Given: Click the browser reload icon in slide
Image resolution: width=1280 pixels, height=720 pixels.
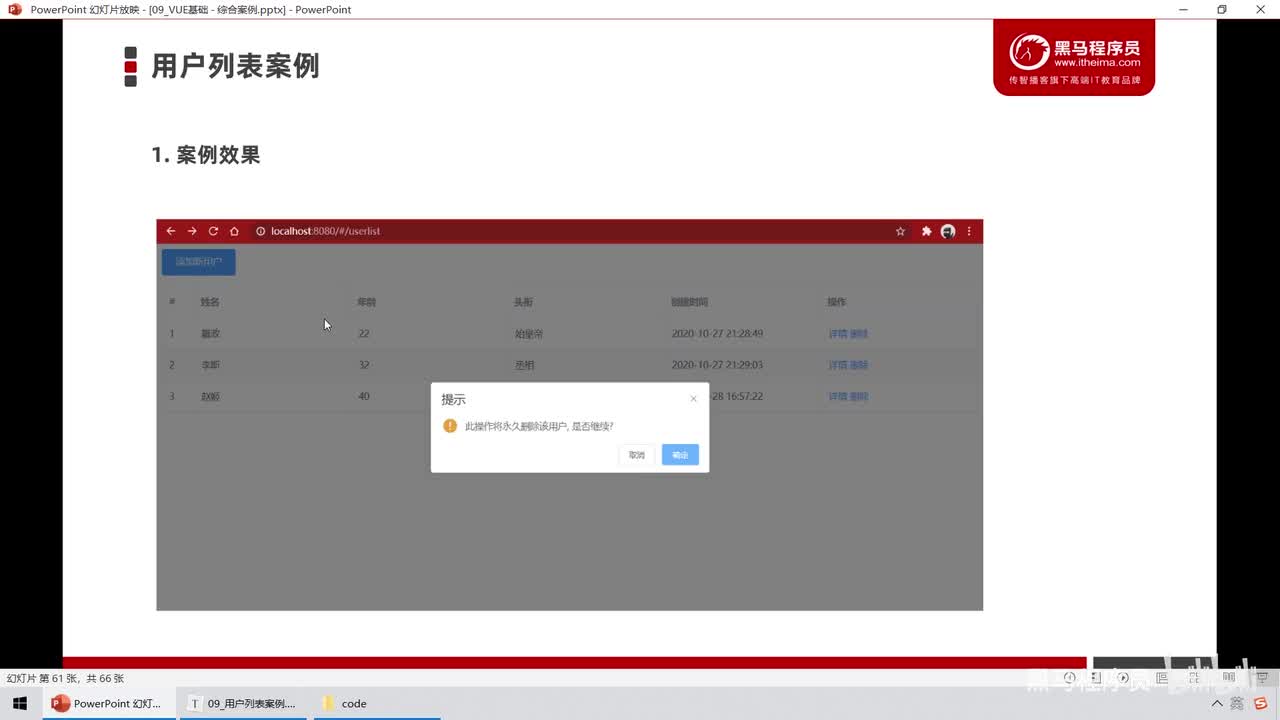Looking at the screenshot, I should pyautogui.click(x=213, y=231).
